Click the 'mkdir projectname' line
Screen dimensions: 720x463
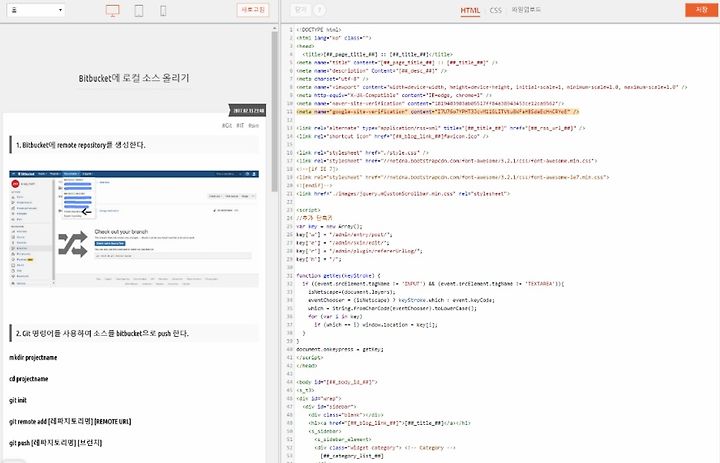click(x=33, y=357)
